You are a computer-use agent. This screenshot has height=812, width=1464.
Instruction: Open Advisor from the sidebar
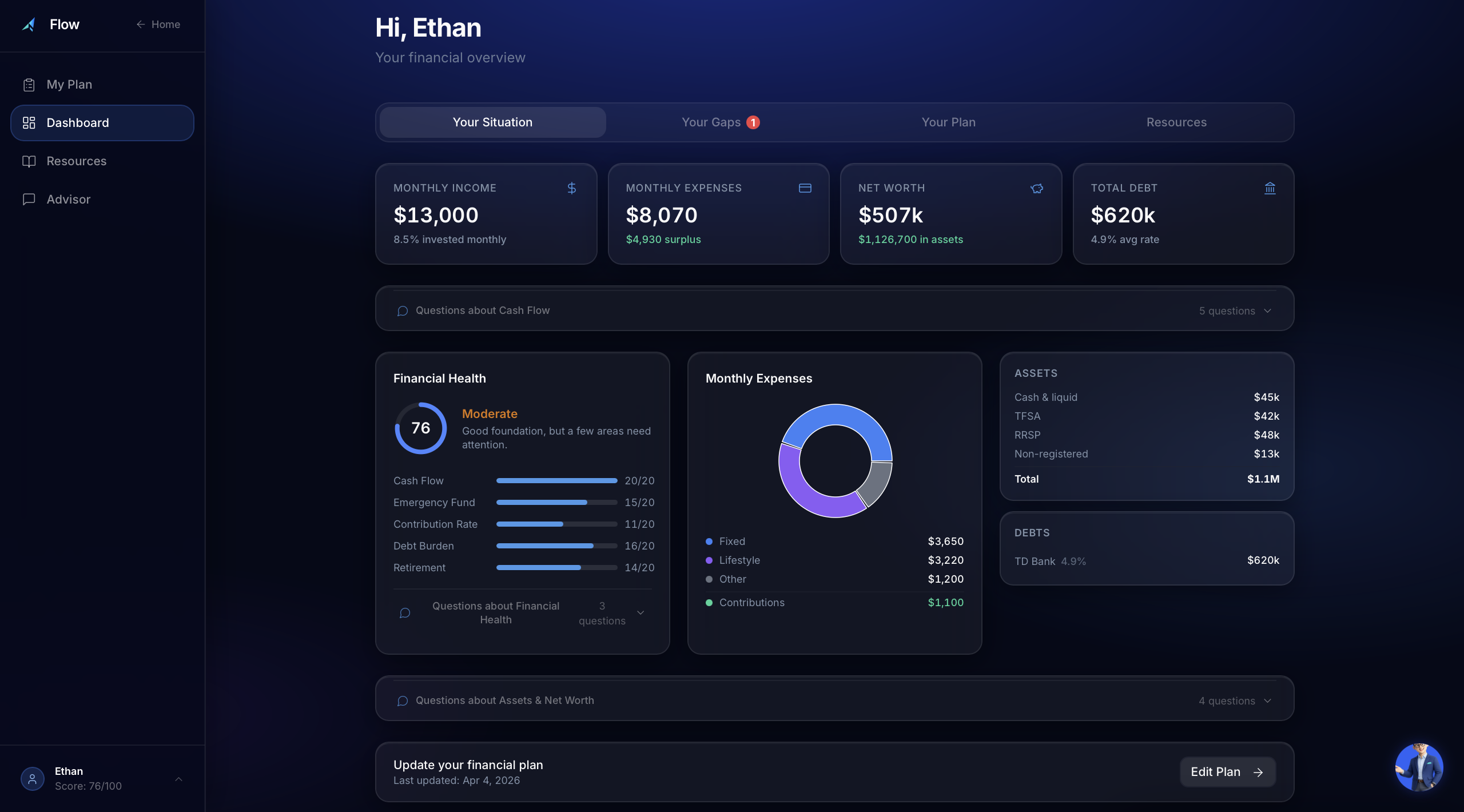coord(68,200)
